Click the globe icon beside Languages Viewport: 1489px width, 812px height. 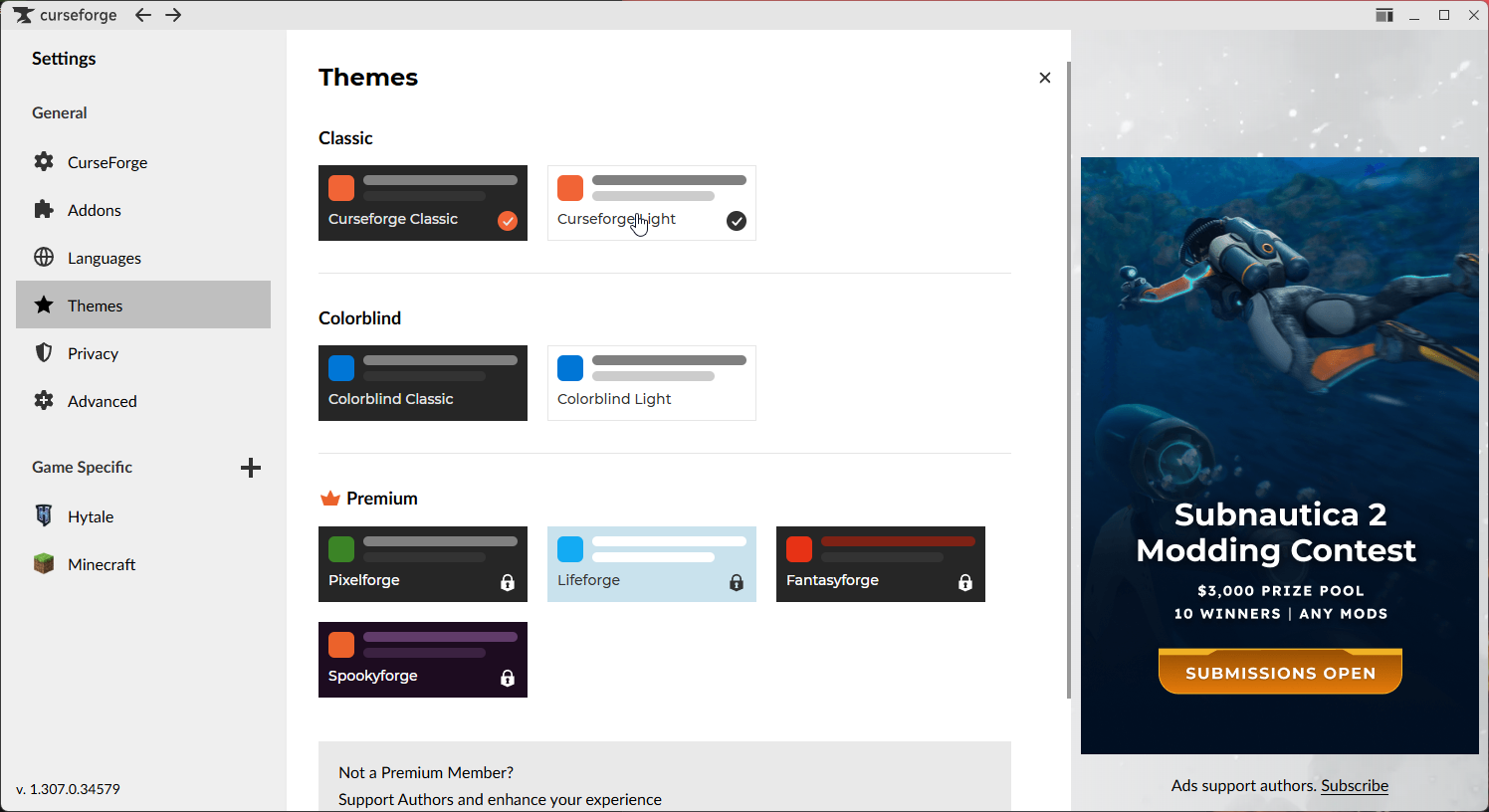tap(44, 257)
